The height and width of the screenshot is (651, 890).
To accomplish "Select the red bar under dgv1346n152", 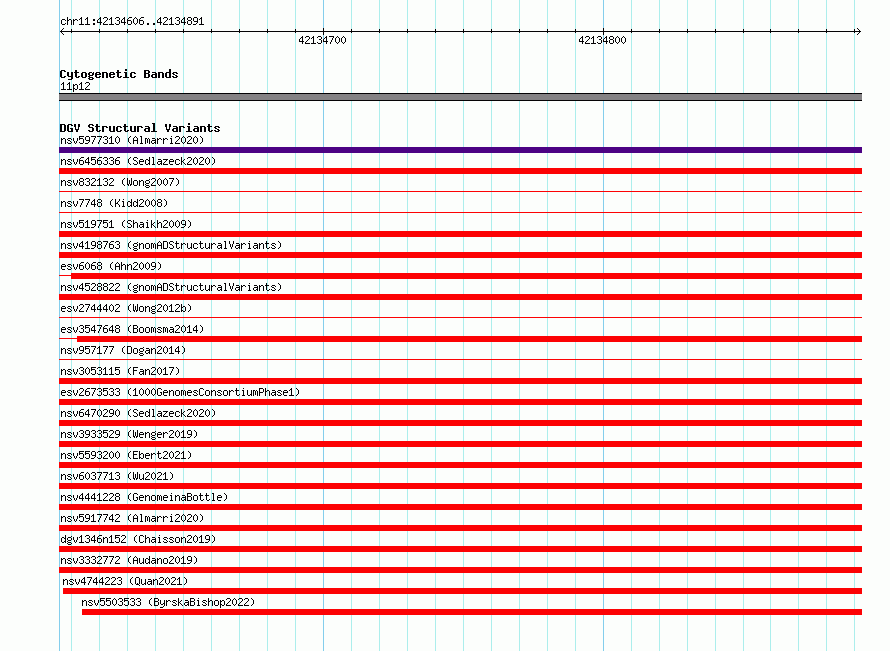I will click(460, 549).
